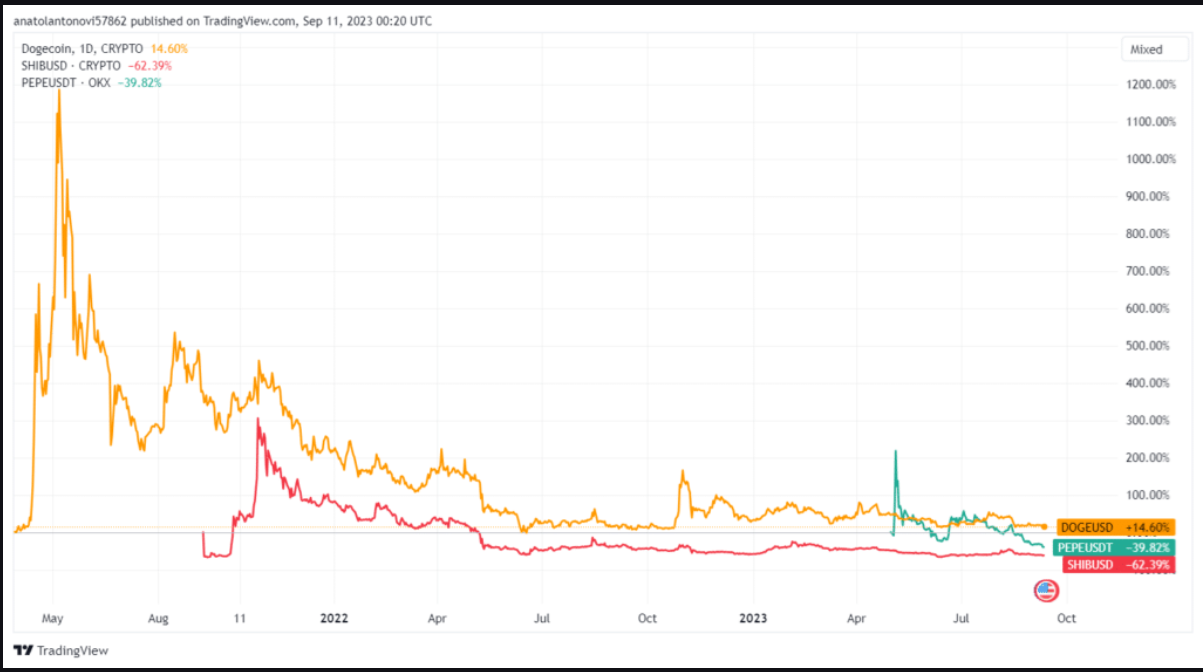Click the Jul label before Oct 2022
Screen dimensions: 1203x672
click(x=541, y=618)
